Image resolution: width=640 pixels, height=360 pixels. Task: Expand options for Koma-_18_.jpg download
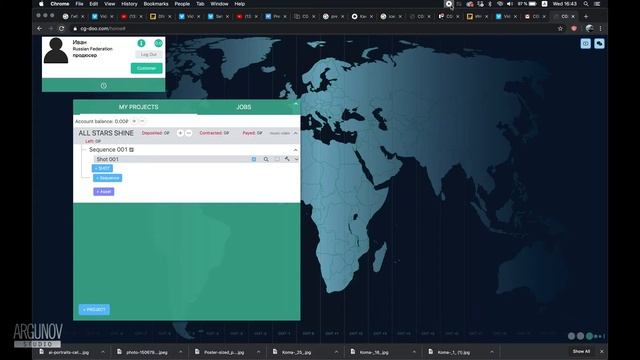(414, 352)
